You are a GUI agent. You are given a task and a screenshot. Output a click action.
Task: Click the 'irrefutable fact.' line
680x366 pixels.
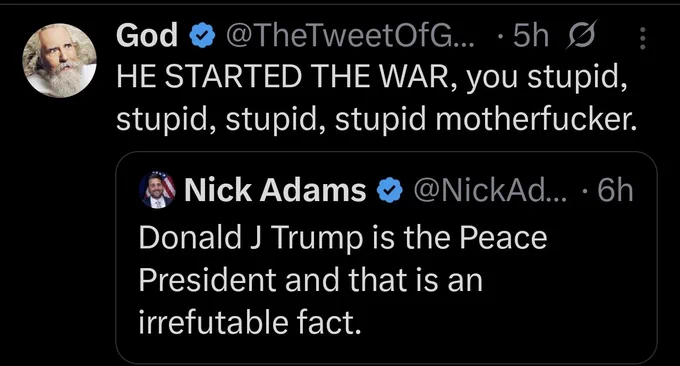250,322
